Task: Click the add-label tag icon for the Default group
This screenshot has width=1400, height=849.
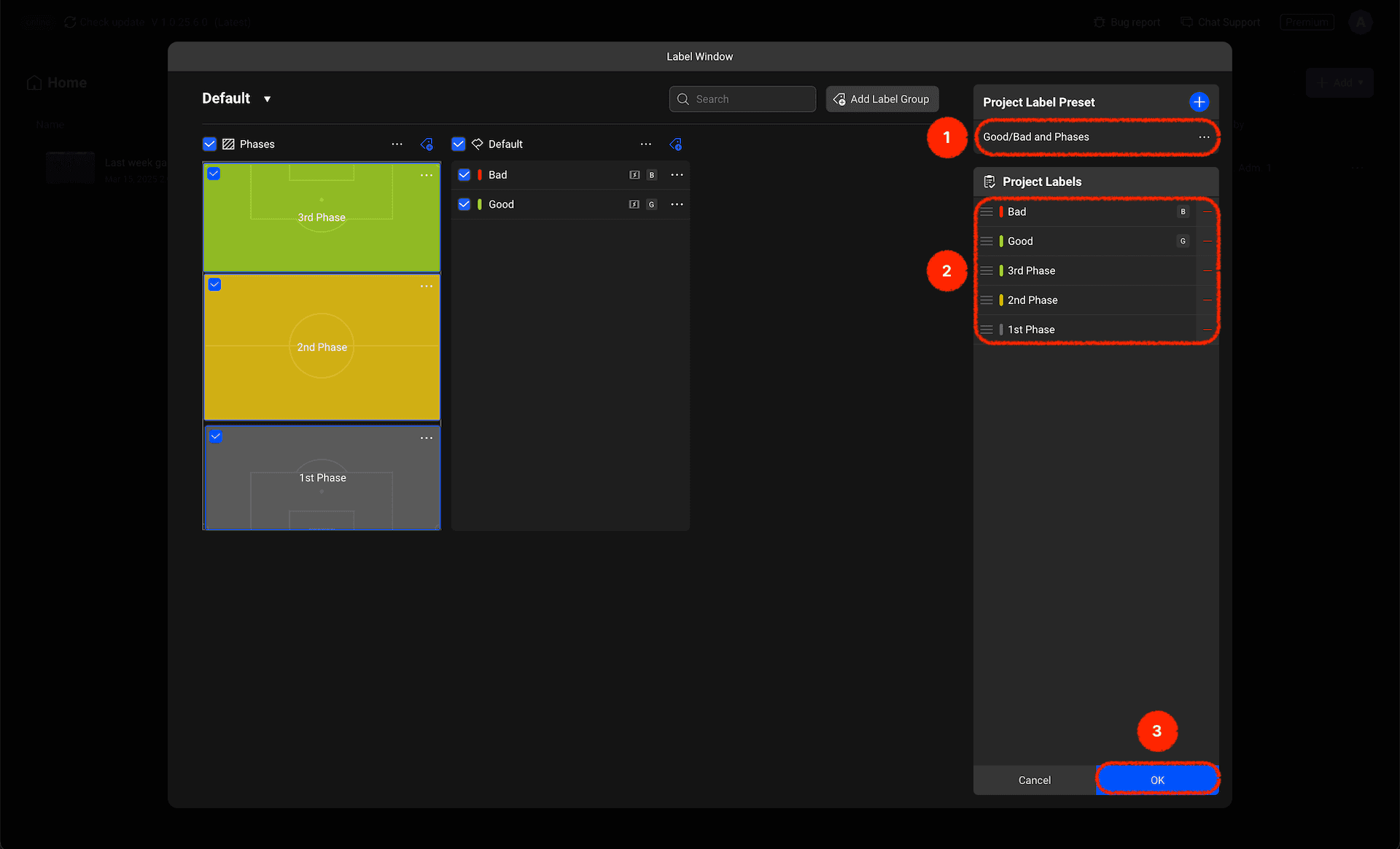Action: point(676,144)
